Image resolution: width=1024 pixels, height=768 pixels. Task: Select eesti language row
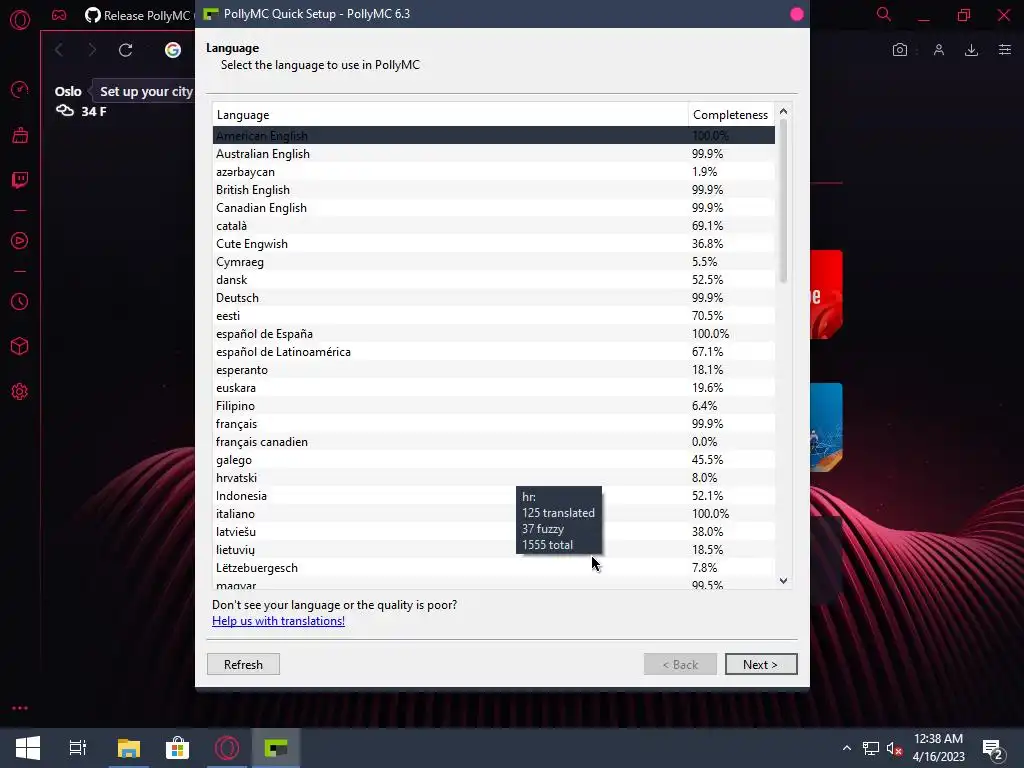click(x=494, y=315)
